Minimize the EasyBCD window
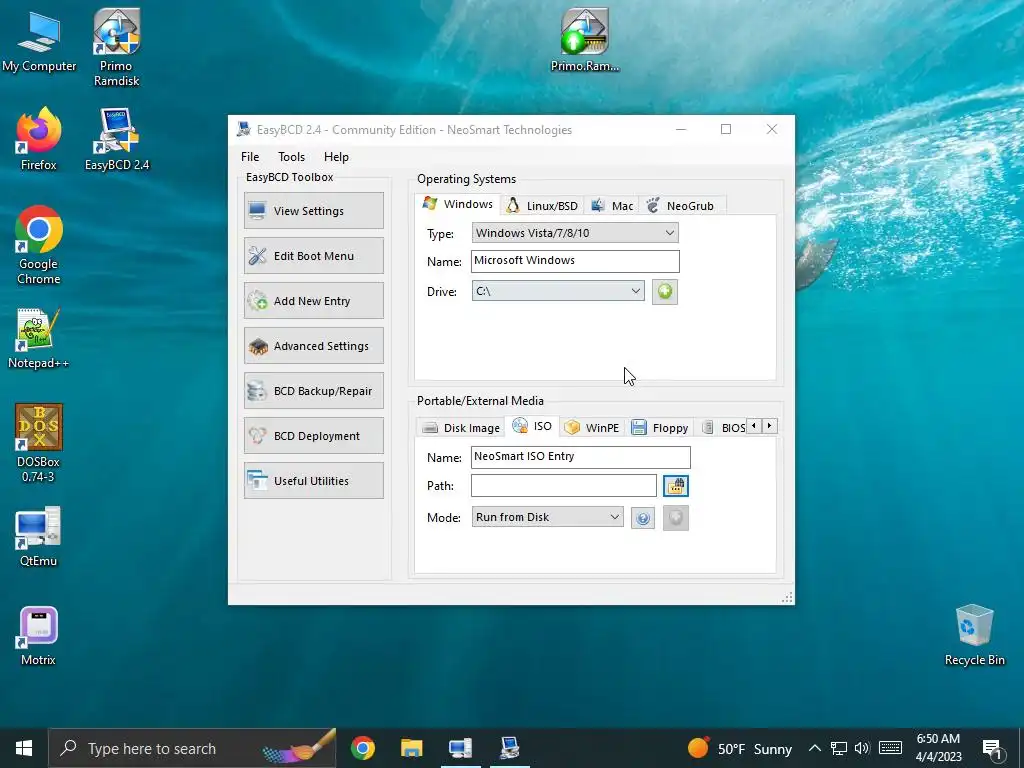The height and width of the screenshot is (768, 1024). coord(680,129)
